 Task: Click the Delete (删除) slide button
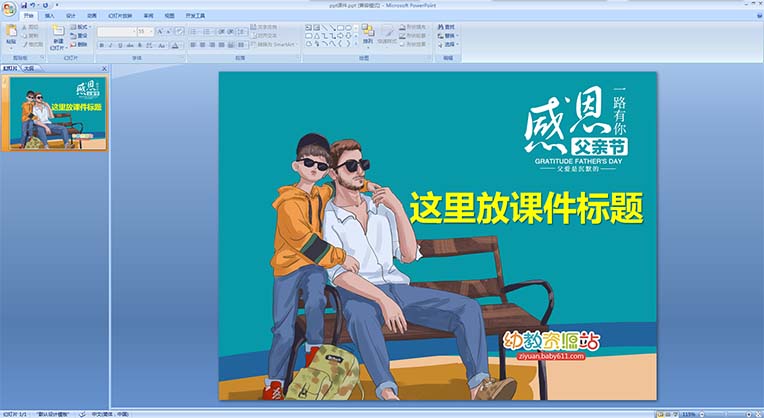point(79,44)
